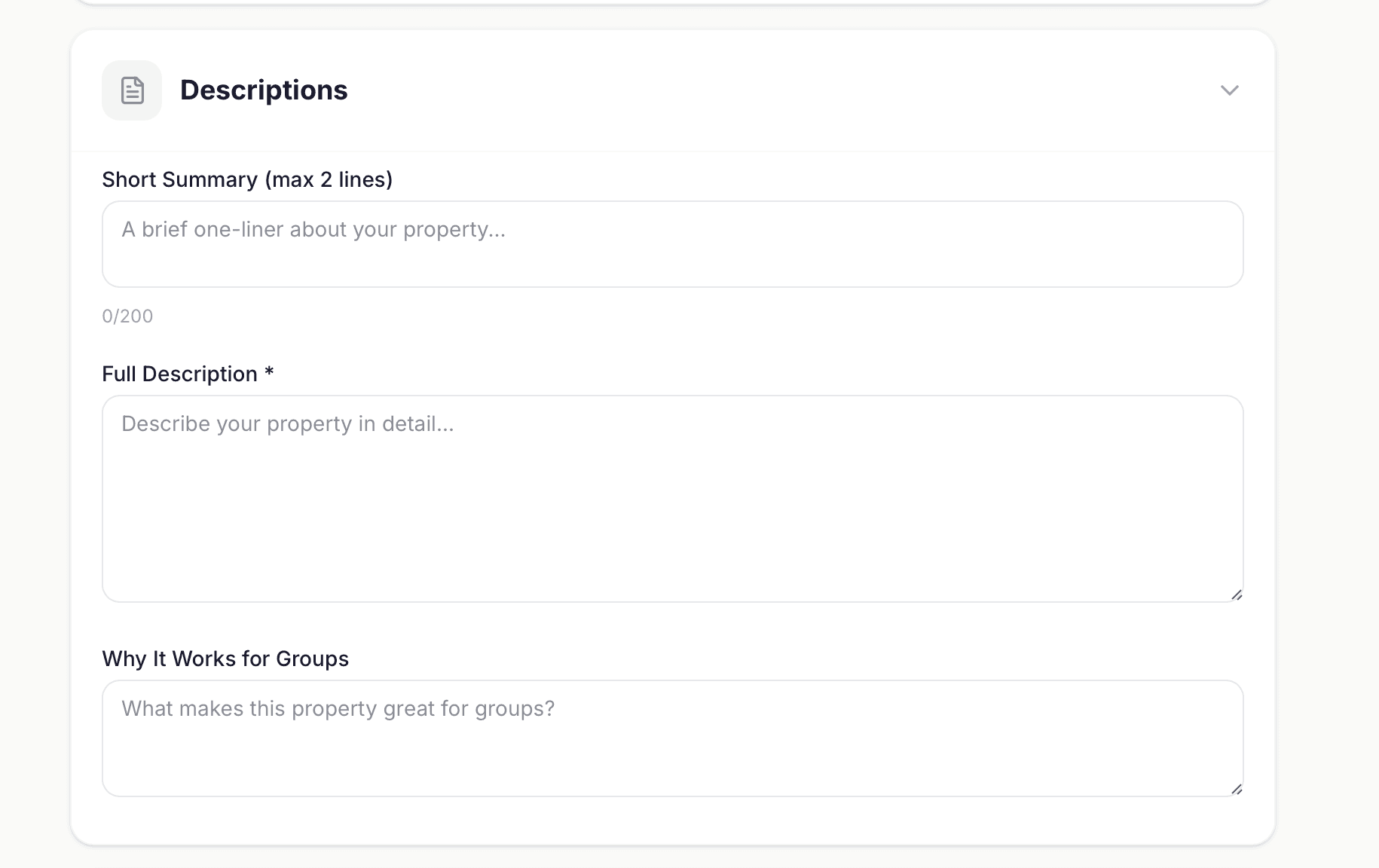Click the Descriptions document icon
This screenshot has width=1379, height=868.
tap(132, 90)
